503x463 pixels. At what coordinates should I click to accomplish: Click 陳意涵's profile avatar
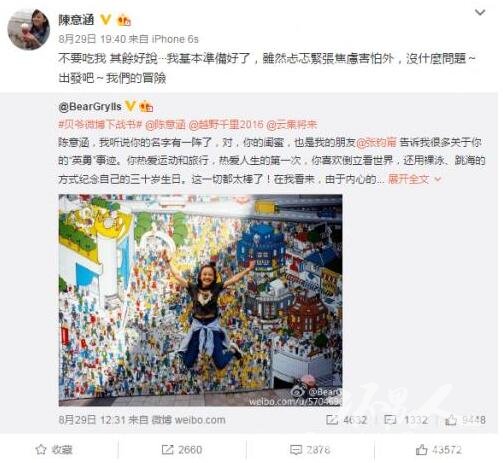click(29, 30)
